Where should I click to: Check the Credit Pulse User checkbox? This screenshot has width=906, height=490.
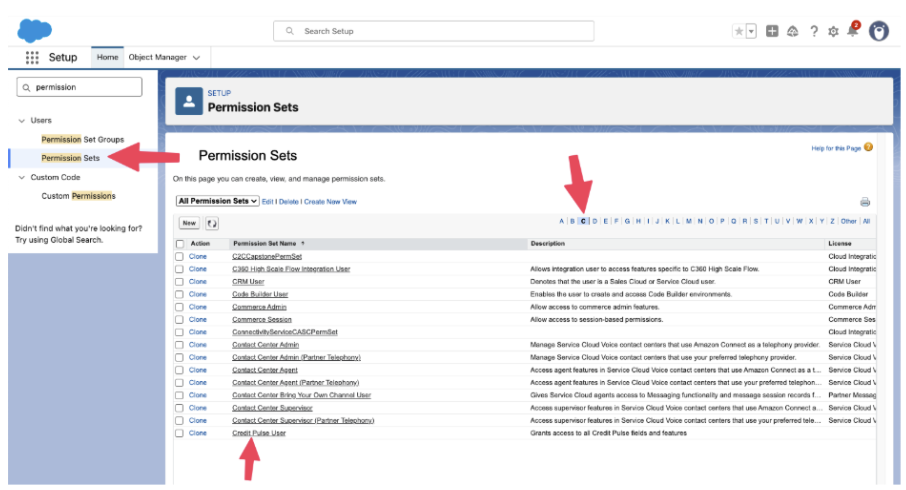(x=180, y=433)
